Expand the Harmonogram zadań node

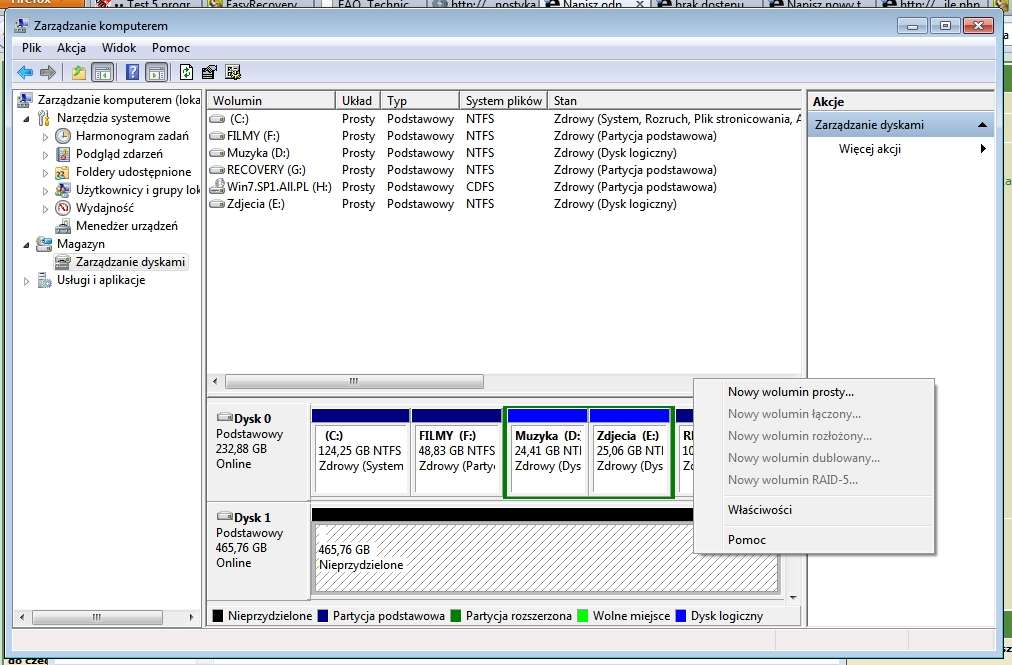(x=45, y=137)
